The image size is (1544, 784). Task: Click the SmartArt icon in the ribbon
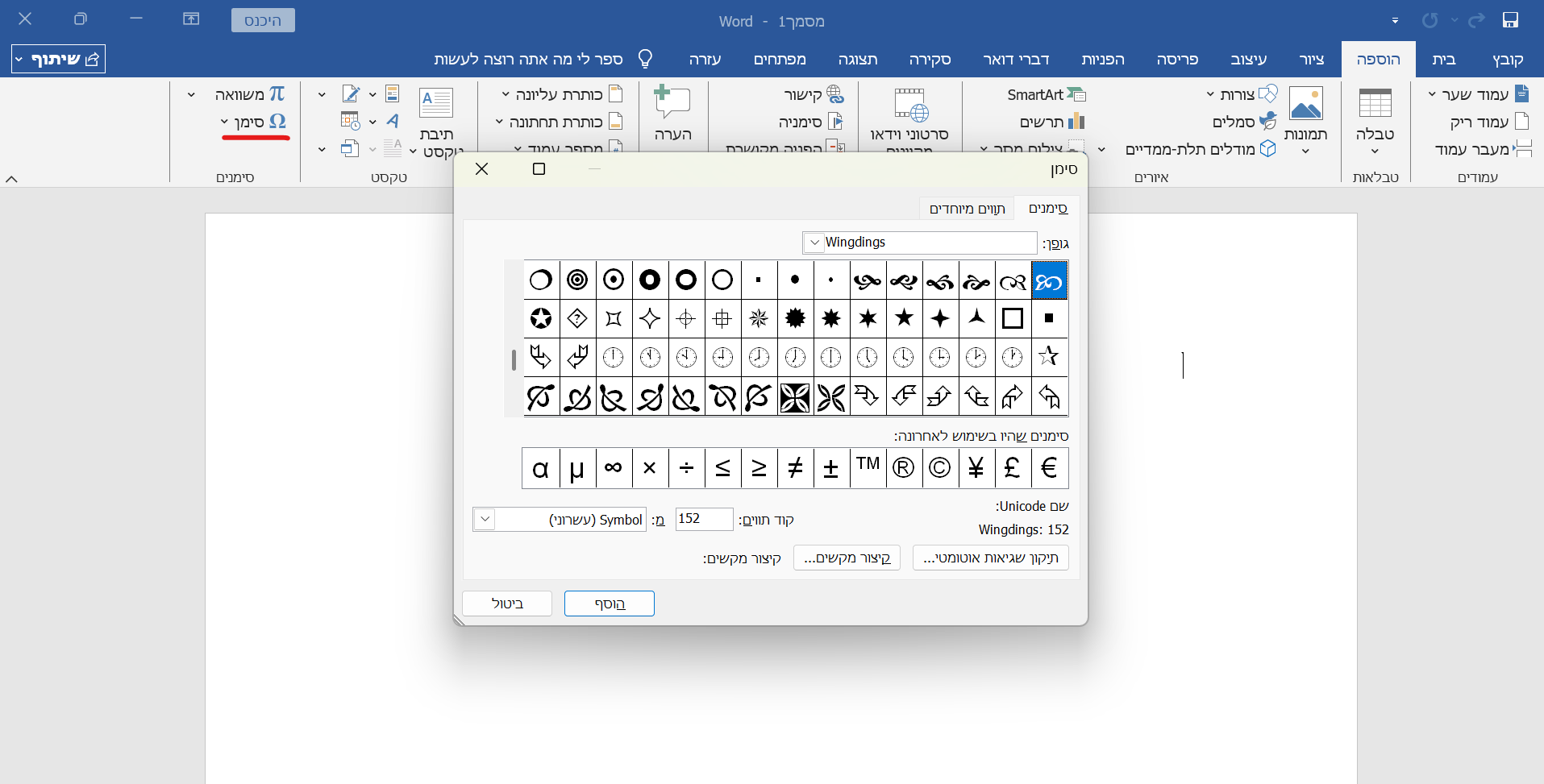click(1076, 95)
